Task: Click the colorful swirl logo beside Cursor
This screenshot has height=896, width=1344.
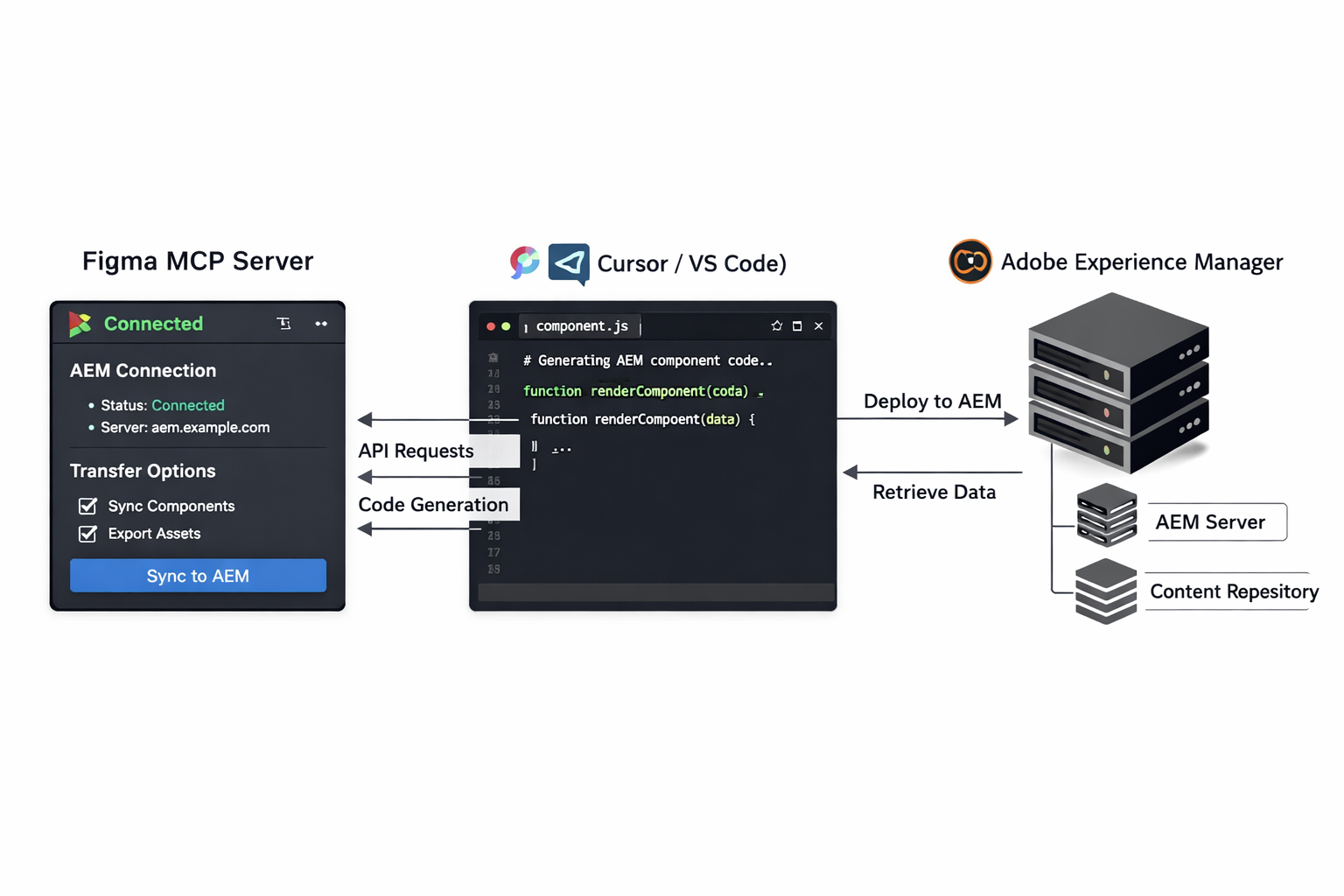Action: (x=524, y=262)
